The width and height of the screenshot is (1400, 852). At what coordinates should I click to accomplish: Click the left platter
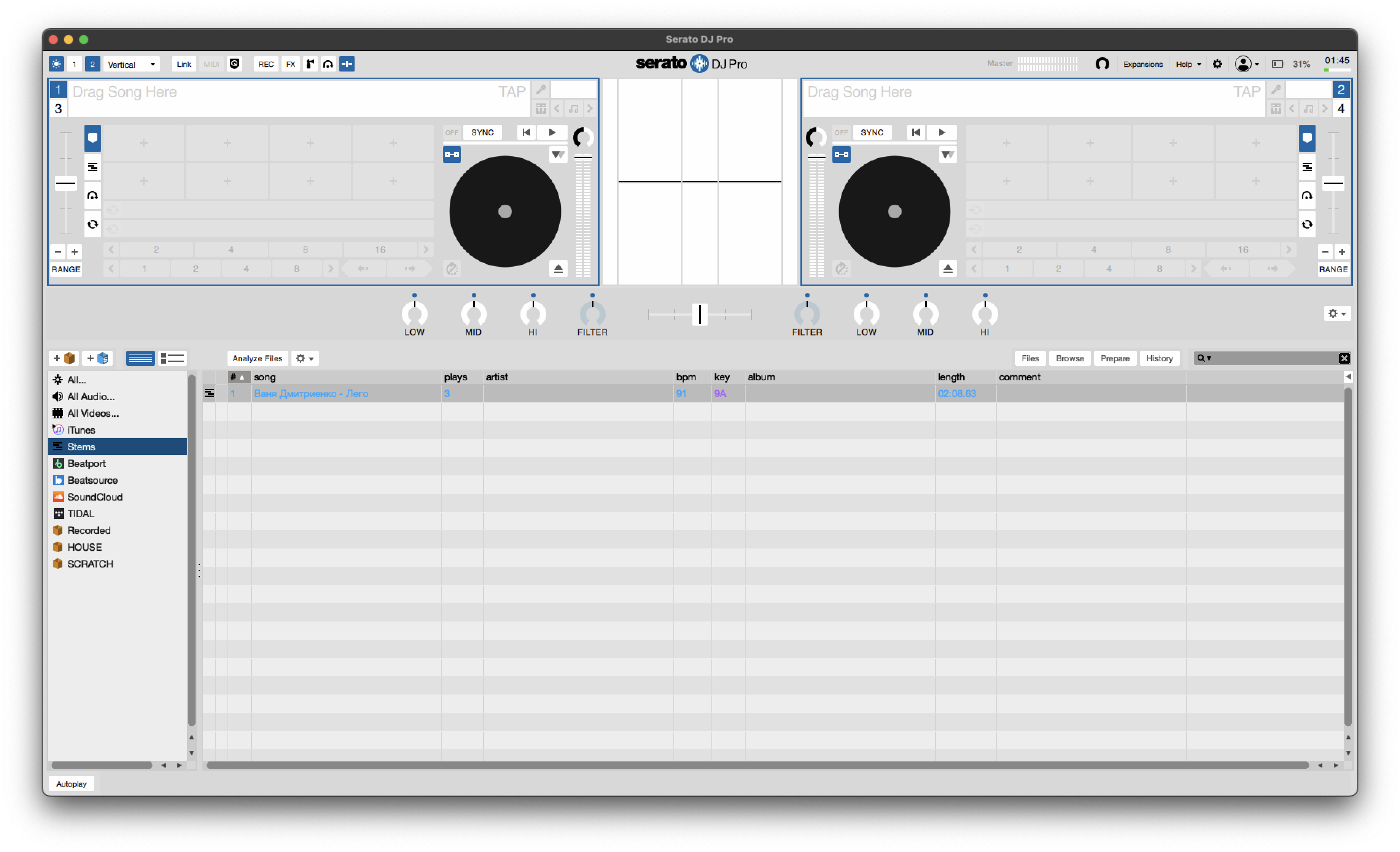pyautogui.click(x=505, y=211)
